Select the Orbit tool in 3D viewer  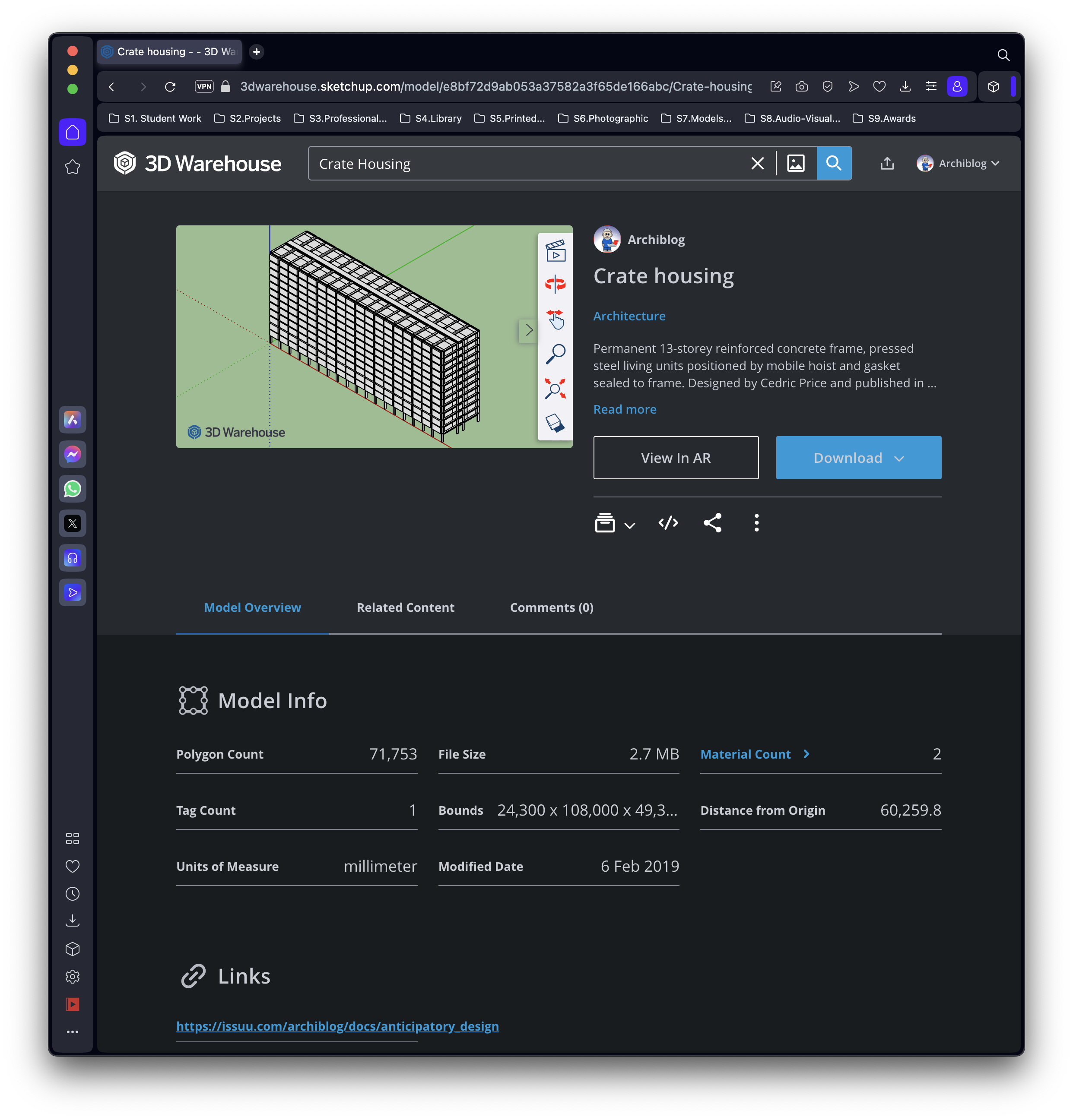point(555,283)
